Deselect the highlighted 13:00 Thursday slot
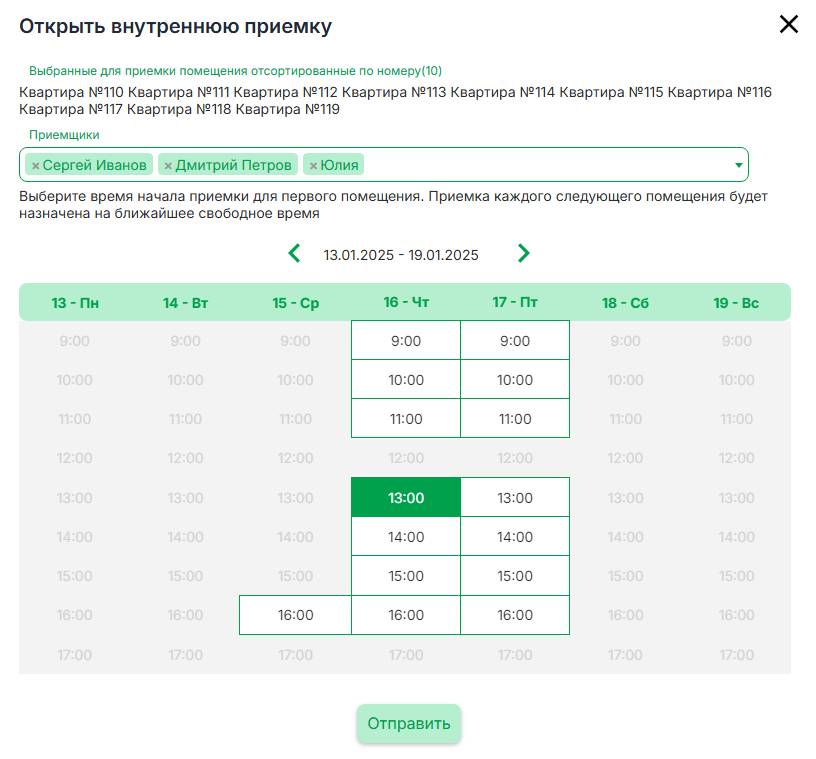The image size is (816, 759). 406,498
